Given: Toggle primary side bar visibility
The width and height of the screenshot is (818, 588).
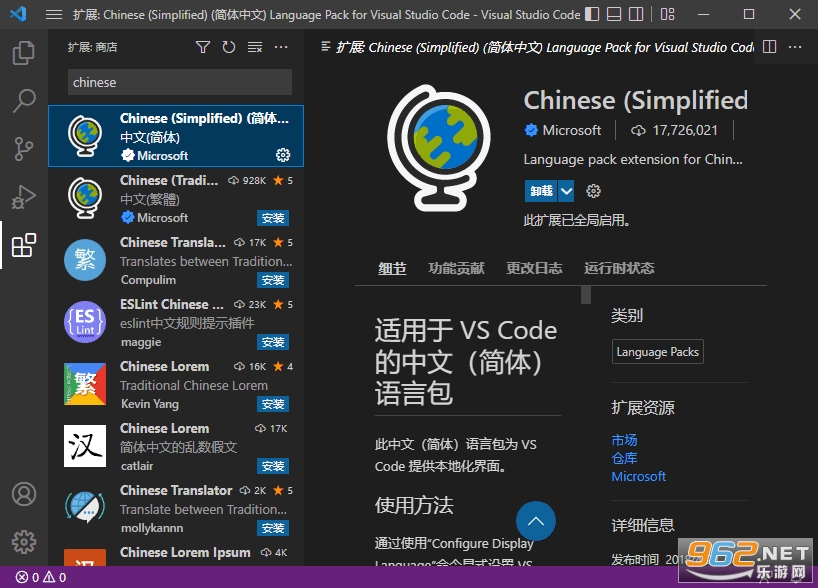Looking at the screenshot, I should pyautogui.click(x=592, y=14).
